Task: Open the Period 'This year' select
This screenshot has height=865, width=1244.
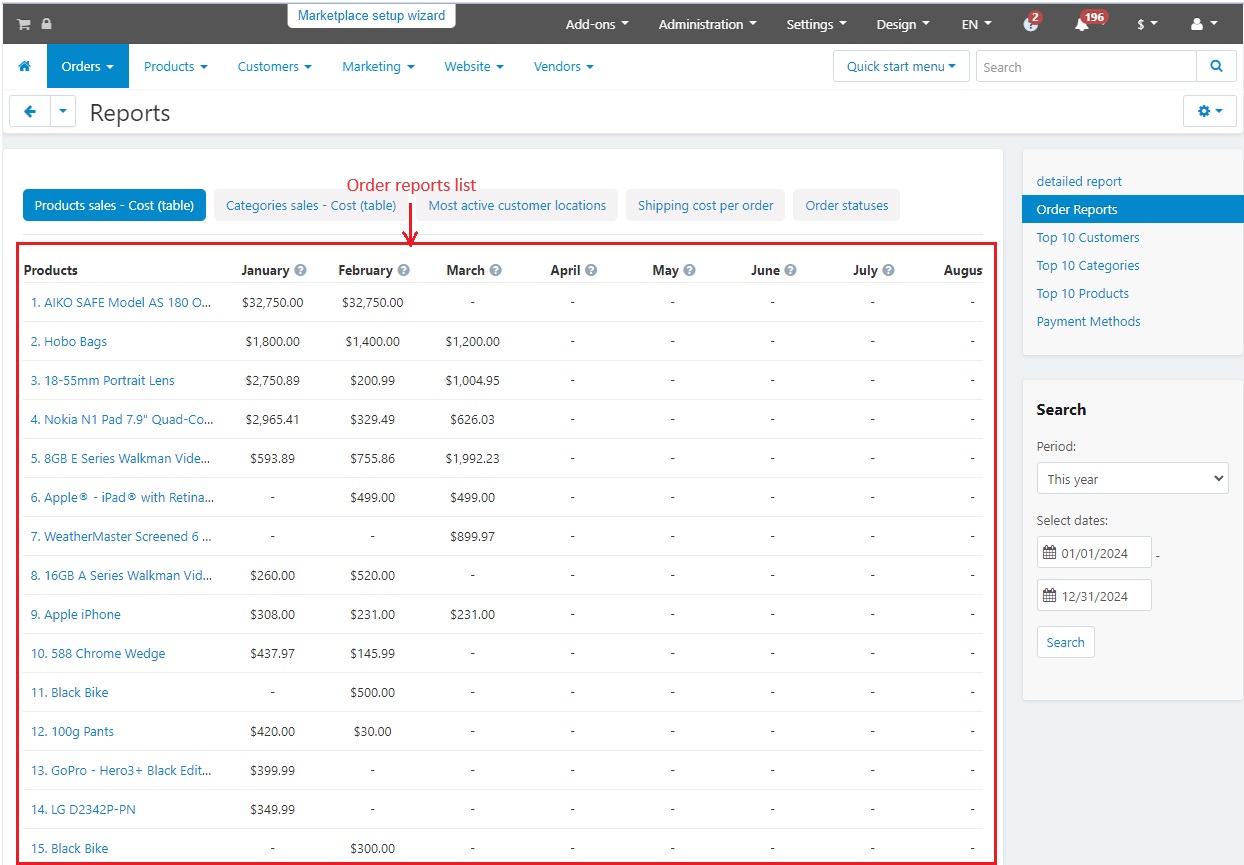Action: (x=1132, y=479)
